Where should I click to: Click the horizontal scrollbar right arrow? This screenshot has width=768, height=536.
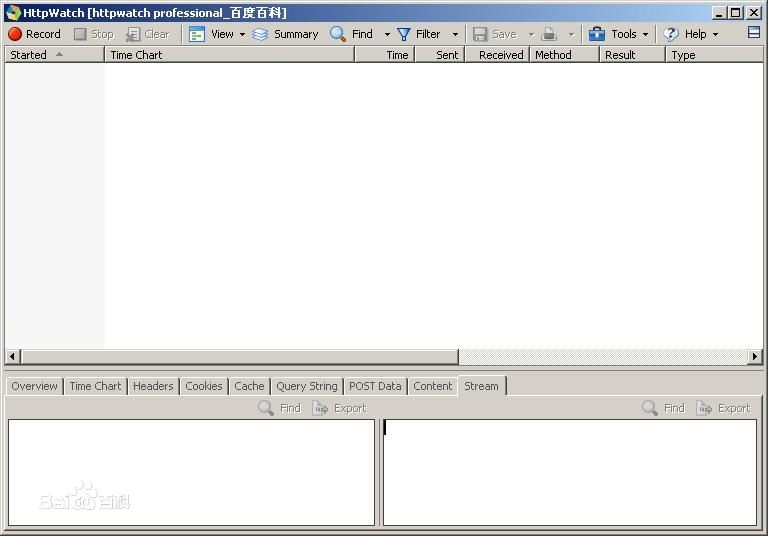(x=755, y=356)
